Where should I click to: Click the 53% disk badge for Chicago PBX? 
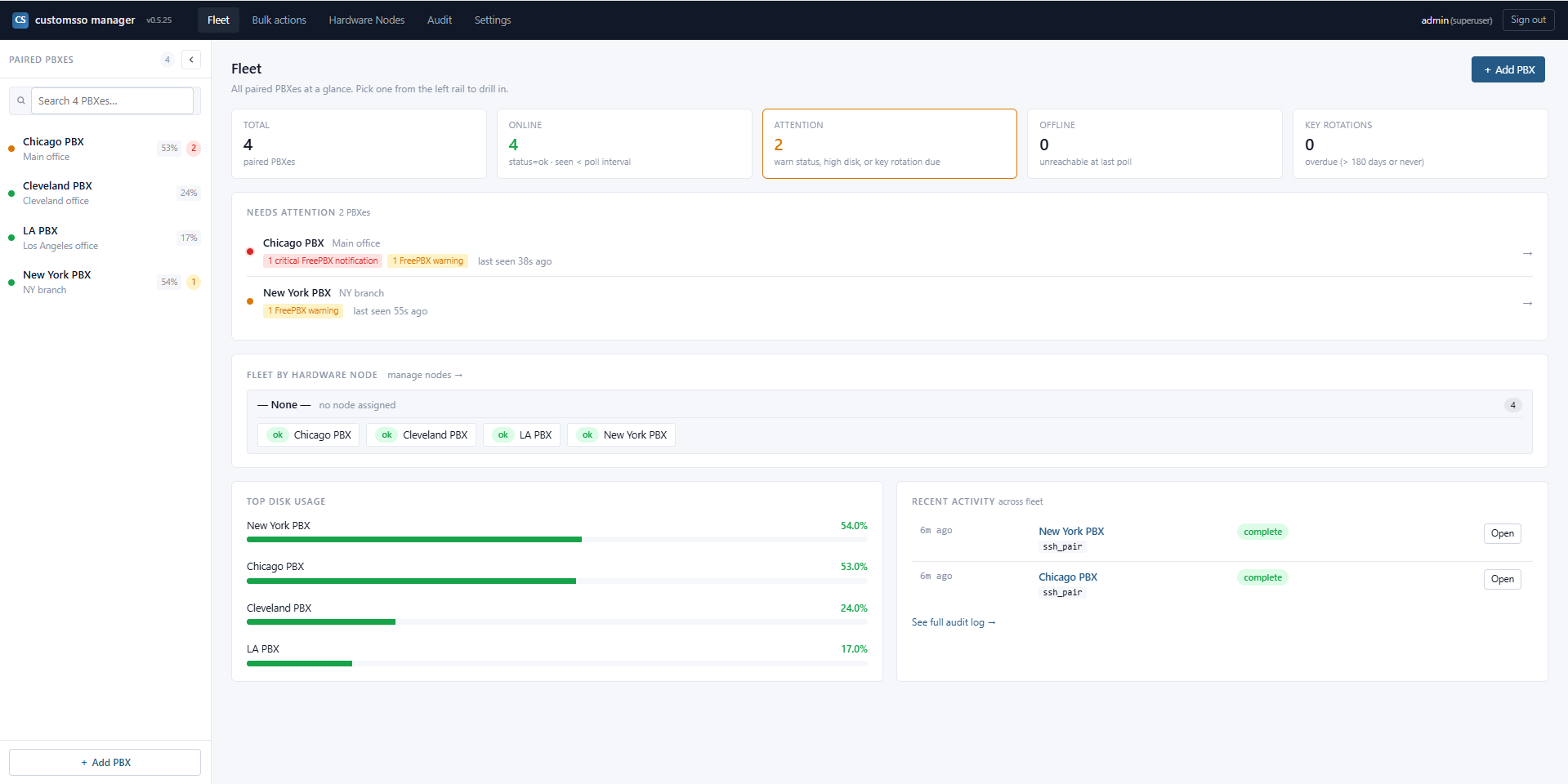(169, 149)
